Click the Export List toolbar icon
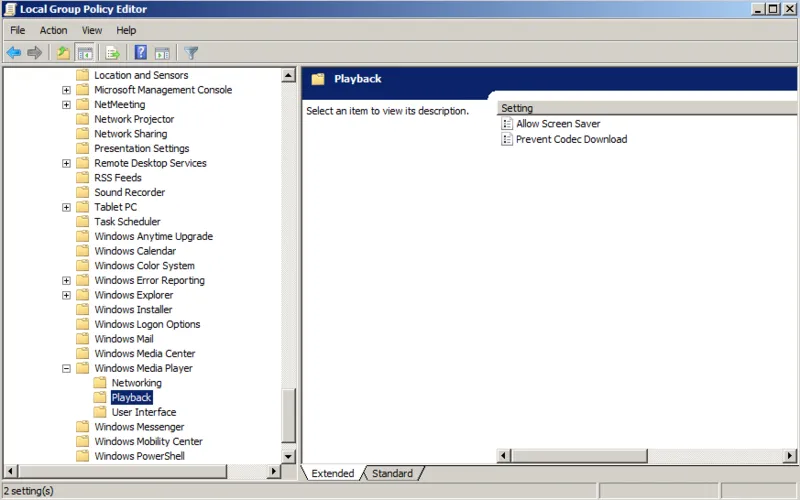The image size is (800, 500). [x=112, y=53]
